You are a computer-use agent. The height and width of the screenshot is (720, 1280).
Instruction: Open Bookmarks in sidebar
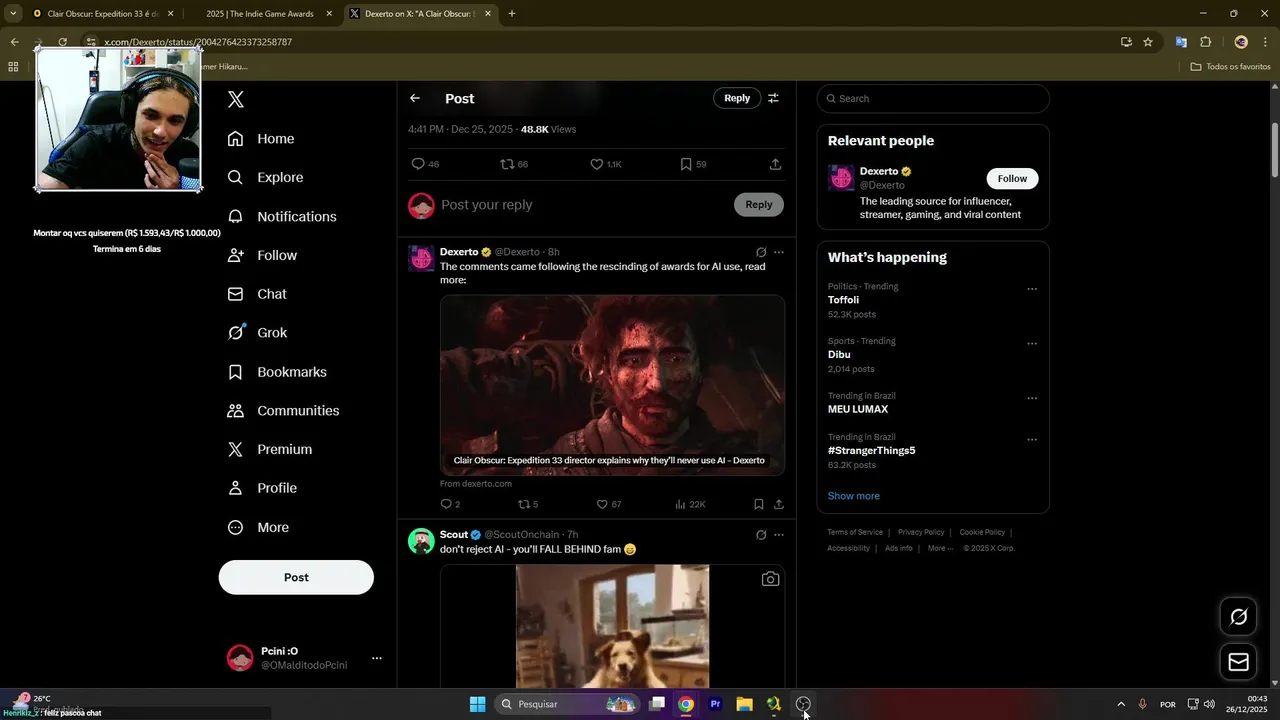[x=277, y=372]
